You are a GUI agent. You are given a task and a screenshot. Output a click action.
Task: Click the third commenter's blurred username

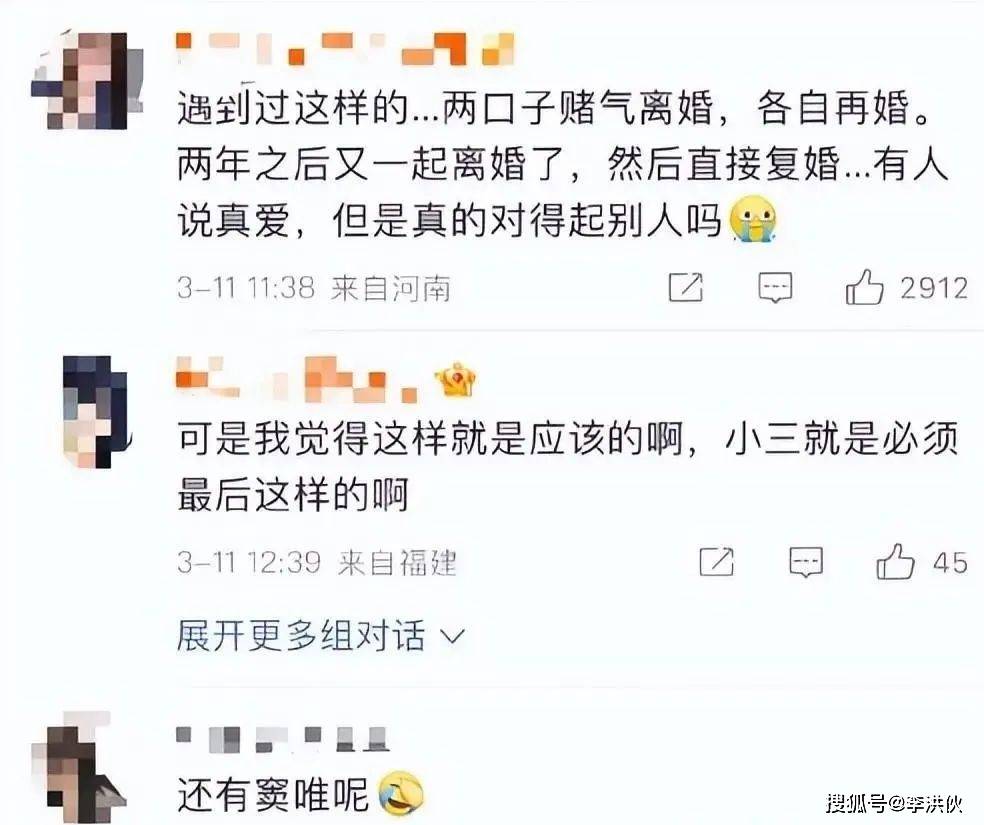(283, 738)
